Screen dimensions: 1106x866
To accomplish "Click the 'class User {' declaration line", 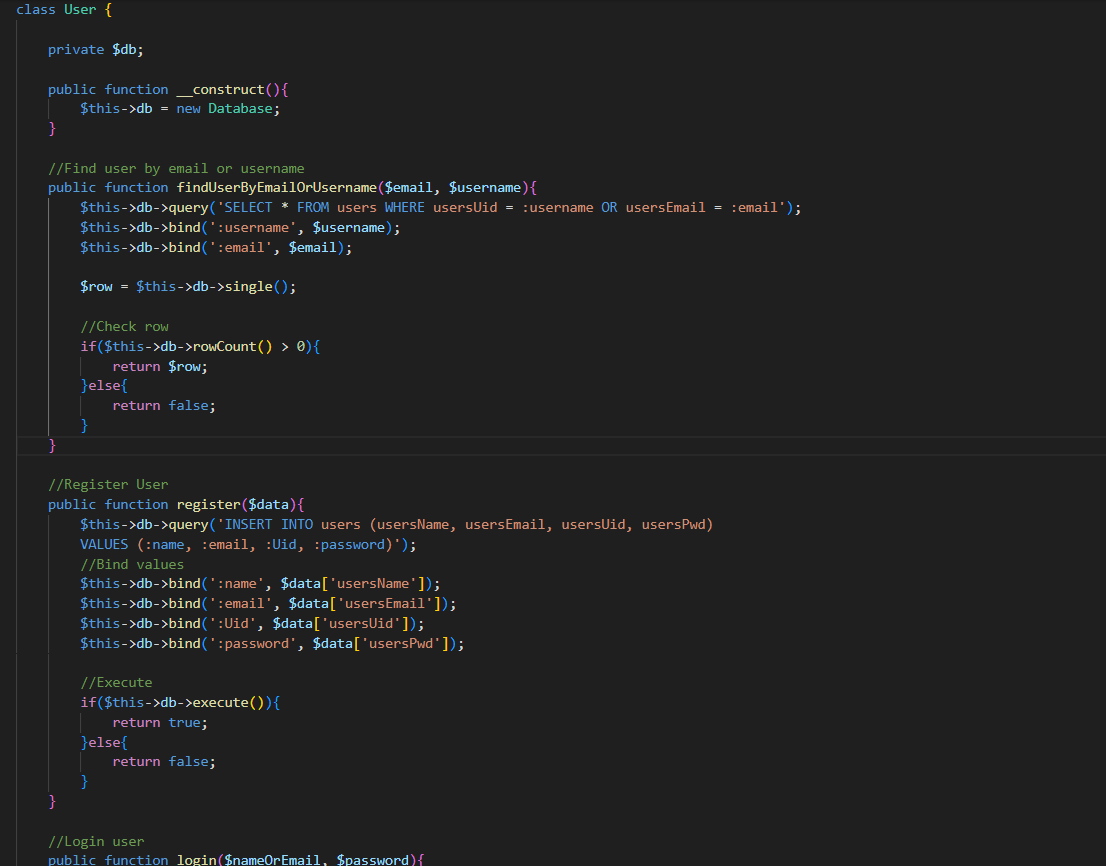I will pos(63,10).
